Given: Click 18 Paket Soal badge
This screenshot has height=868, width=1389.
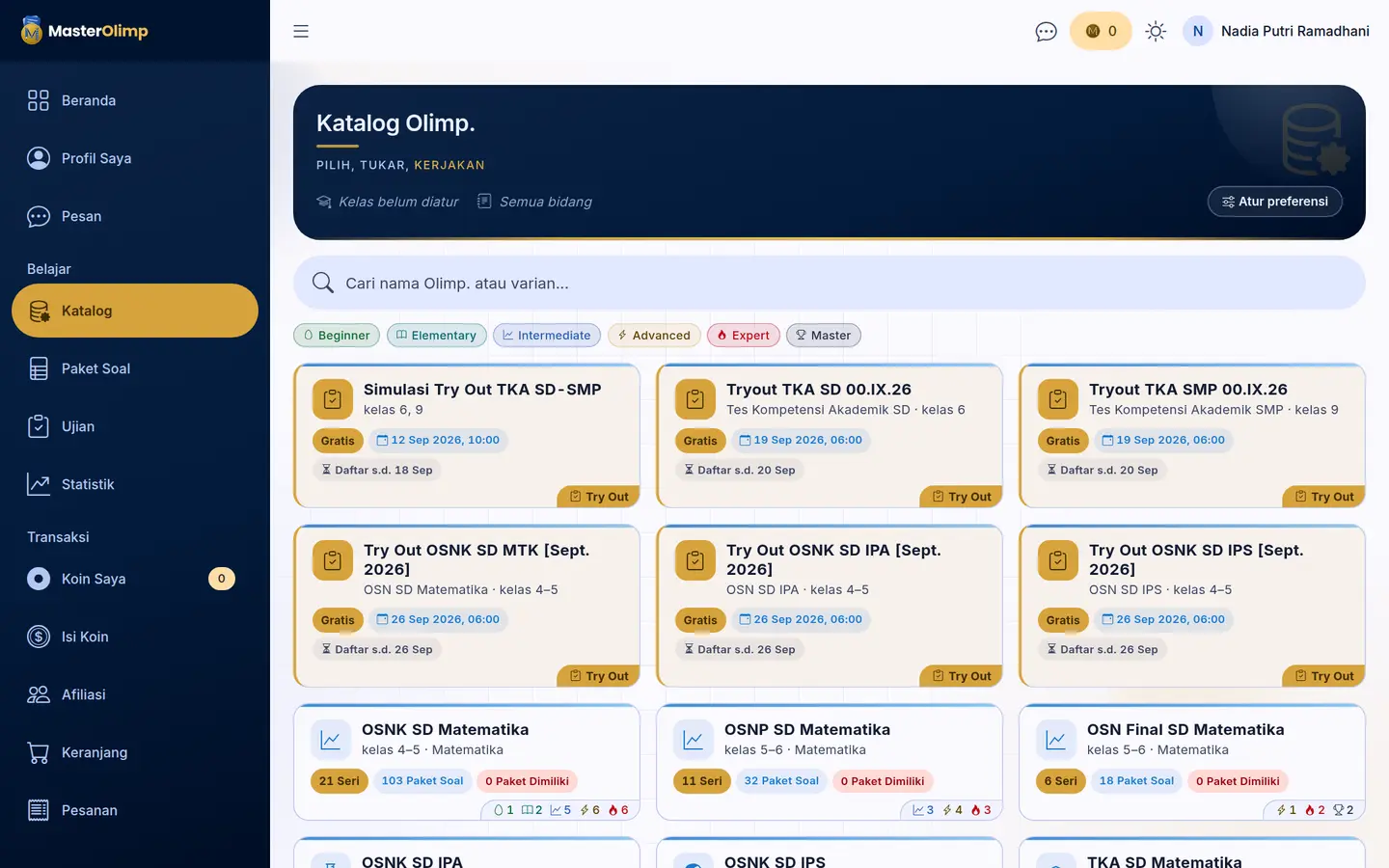Looking at the screenshot, I should tap(1136, 781).
